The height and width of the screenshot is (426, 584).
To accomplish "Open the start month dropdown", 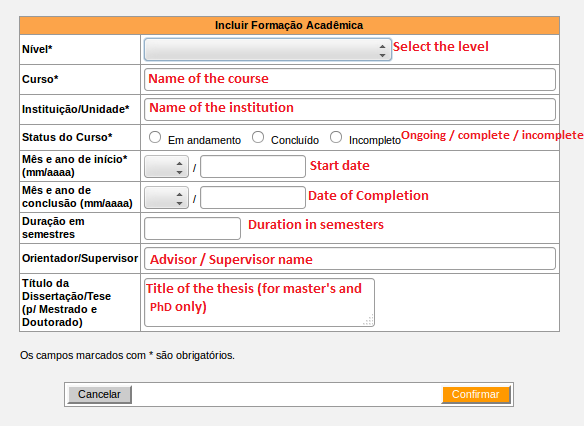I will [x=166, y=166].
